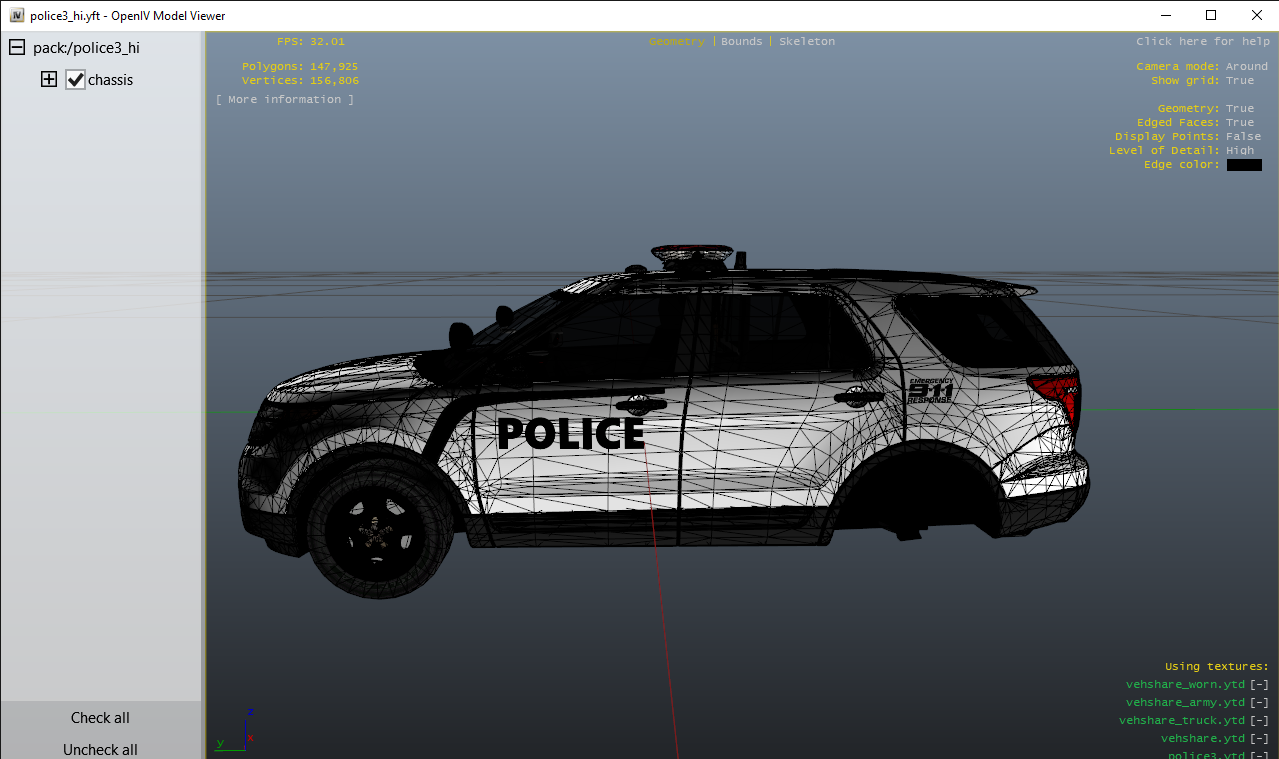Viewport: 1279px width, 759px height.
Task: Change the Level of Detail setting
Action: [1239, 150]
